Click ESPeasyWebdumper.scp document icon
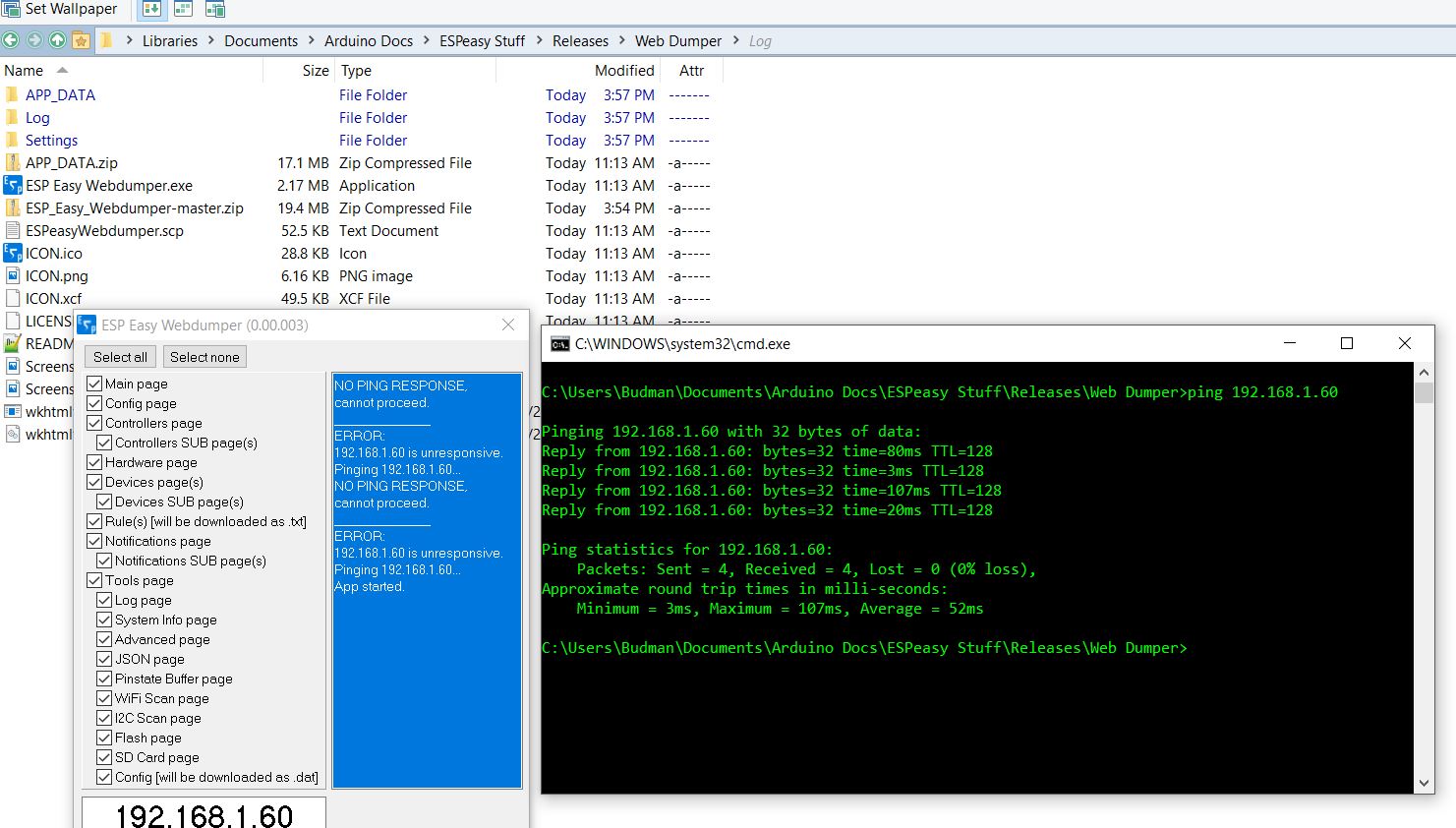Image resolution: width=1456 pixels, height=828 pixels. point(12,230)
